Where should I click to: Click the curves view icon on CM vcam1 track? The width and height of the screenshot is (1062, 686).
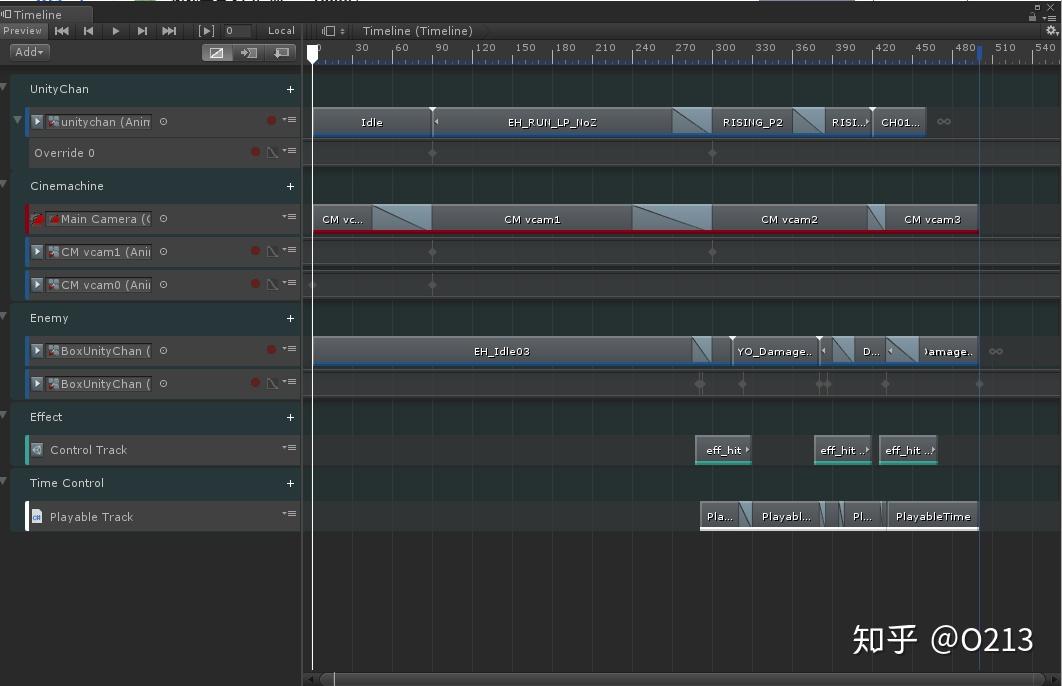pos(272,251)
